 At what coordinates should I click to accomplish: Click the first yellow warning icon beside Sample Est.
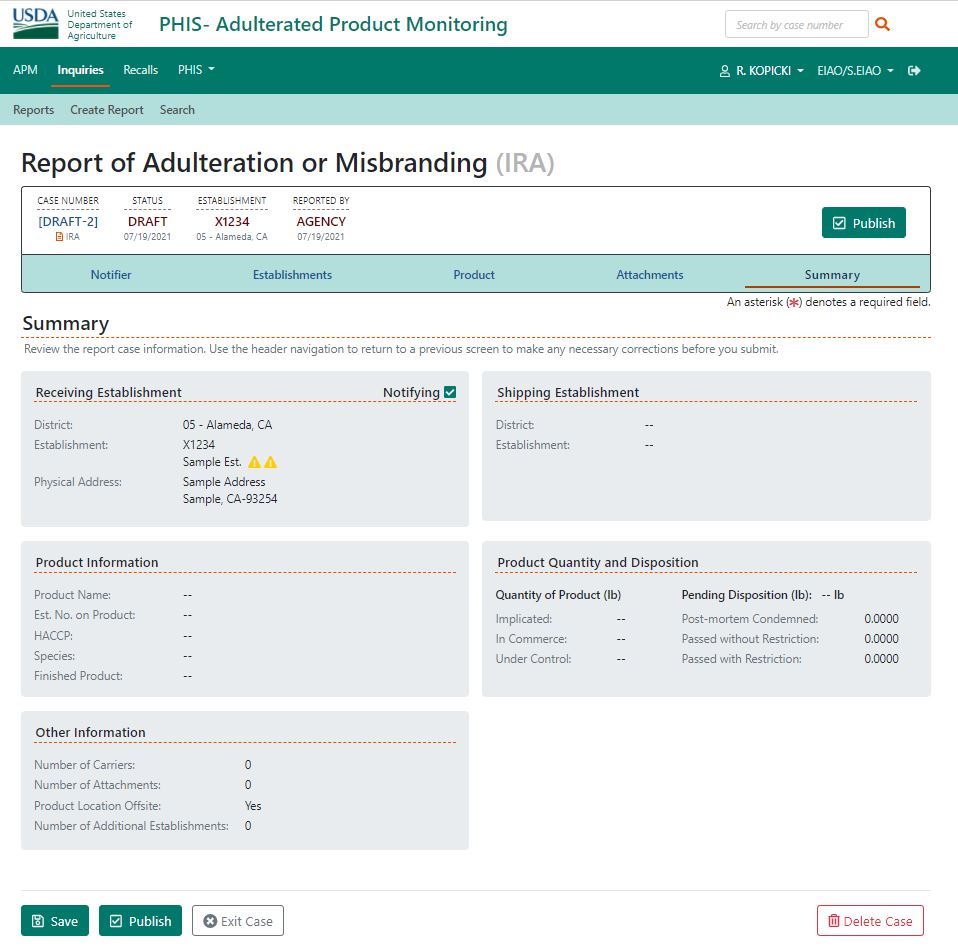tap(255, 463)
